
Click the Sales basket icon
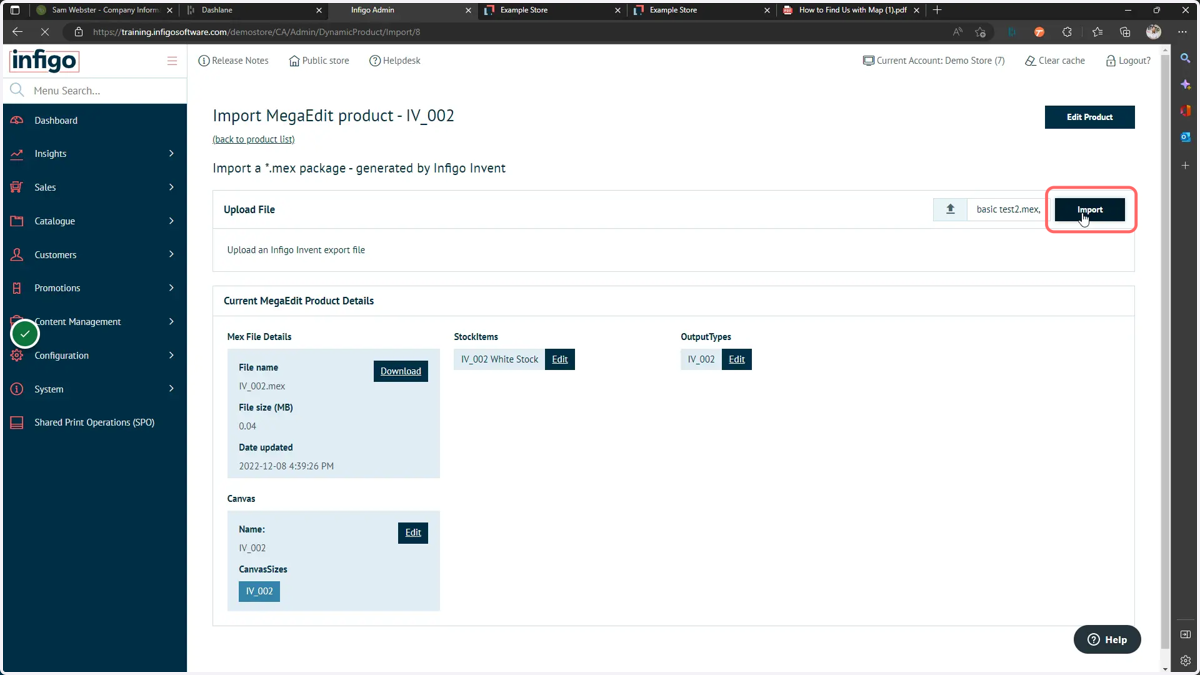[x=17, y=187]
